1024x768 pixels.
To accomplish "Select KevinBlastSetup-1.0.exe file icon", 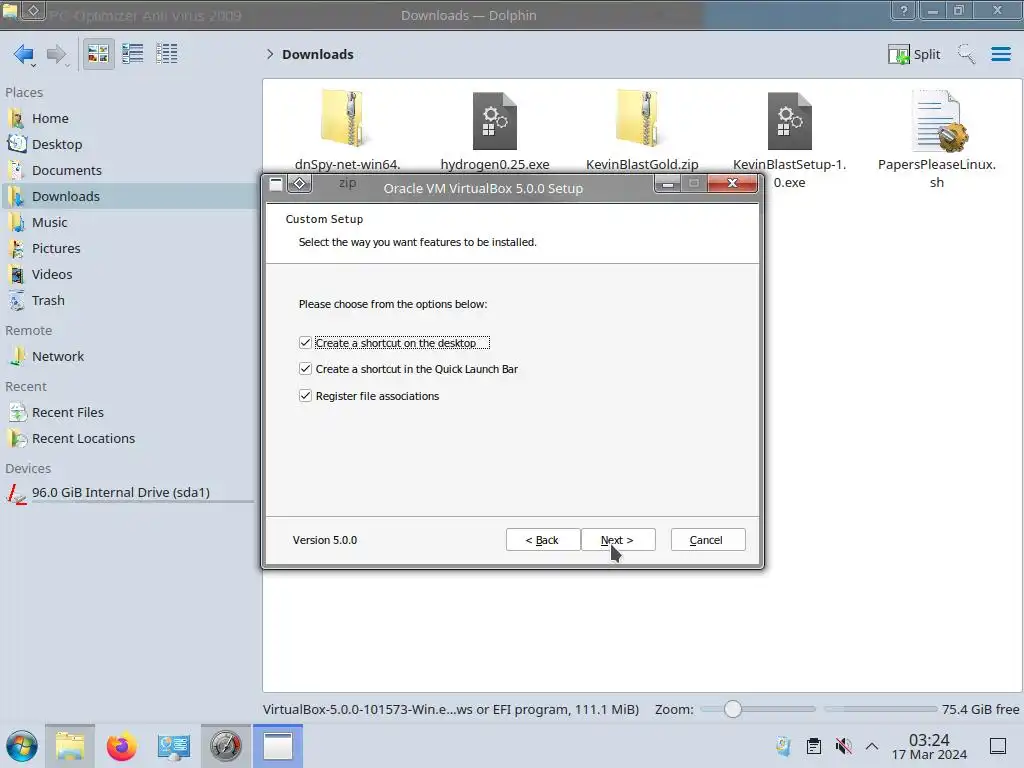I will click(790, 120).
